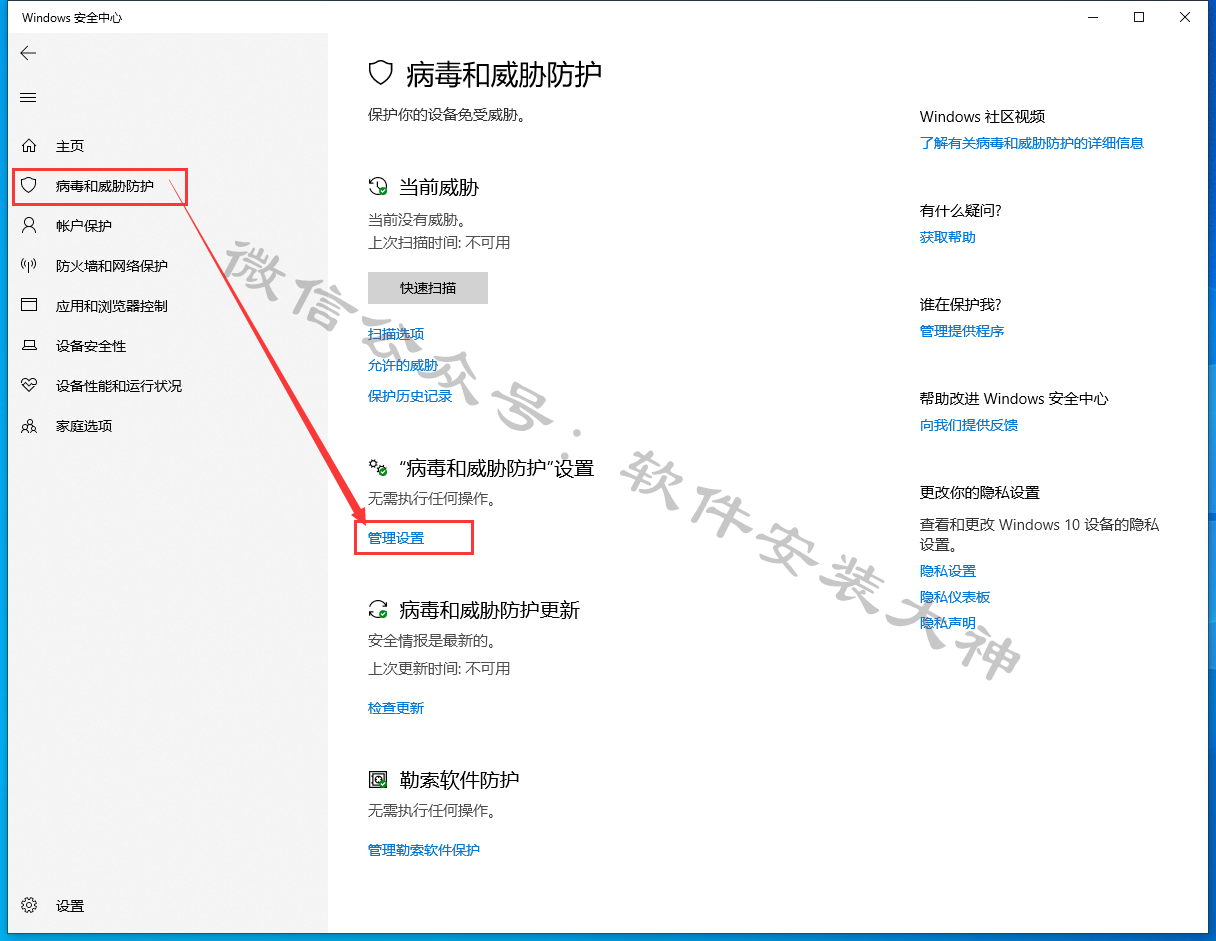View 允许的威胁 link
This screenshot has width=1216, height=941.
click(x=403, y=365)
